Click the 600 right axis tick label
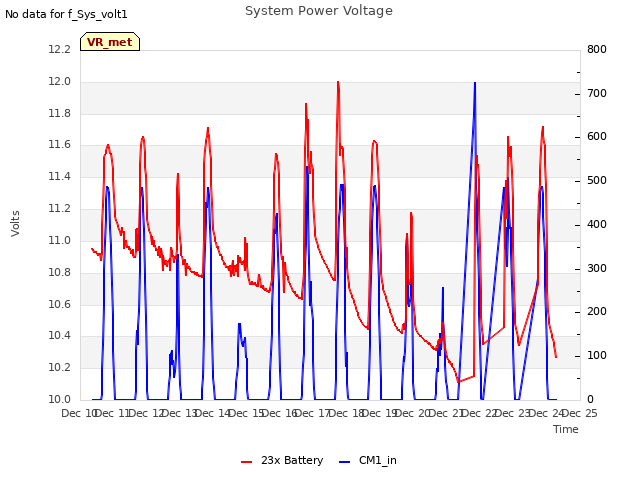 pos(597,137)
